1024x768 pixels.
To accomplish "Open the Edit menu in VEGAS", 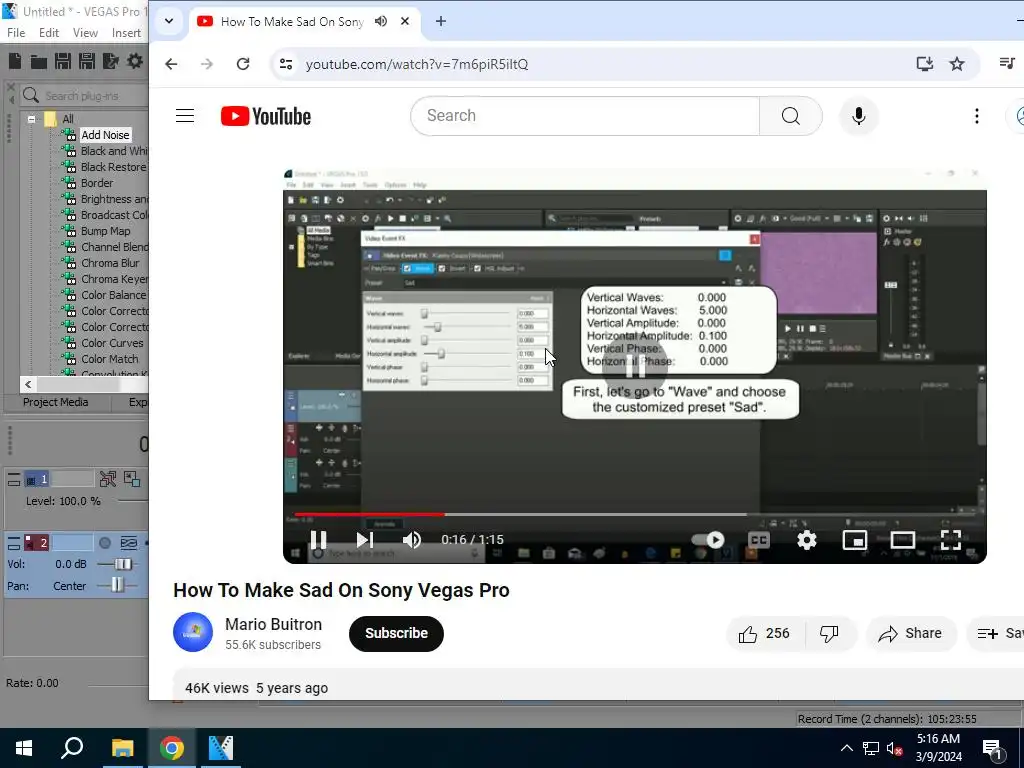I will (49, 33).
